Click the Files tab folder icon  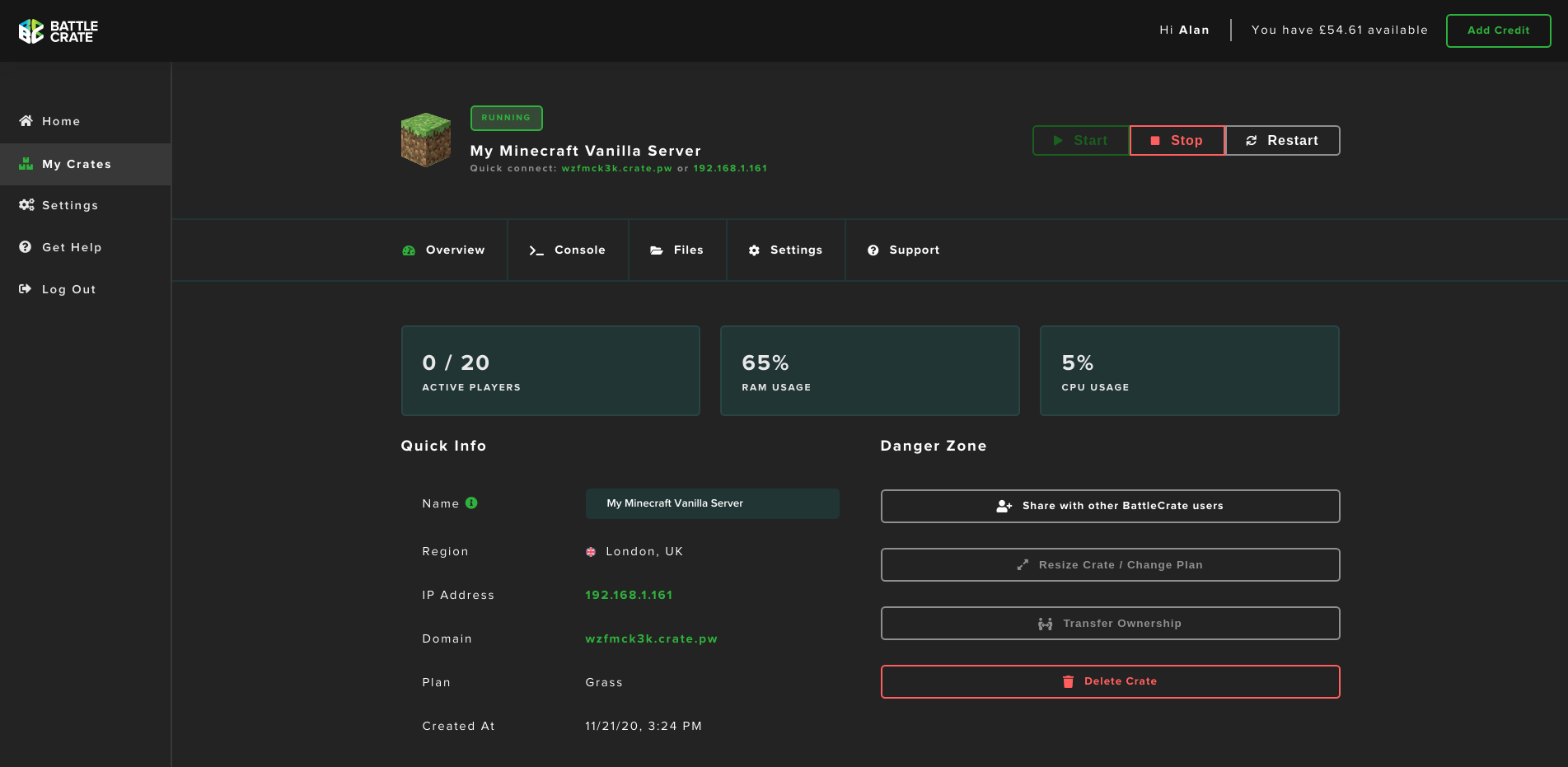coord(657,250)
